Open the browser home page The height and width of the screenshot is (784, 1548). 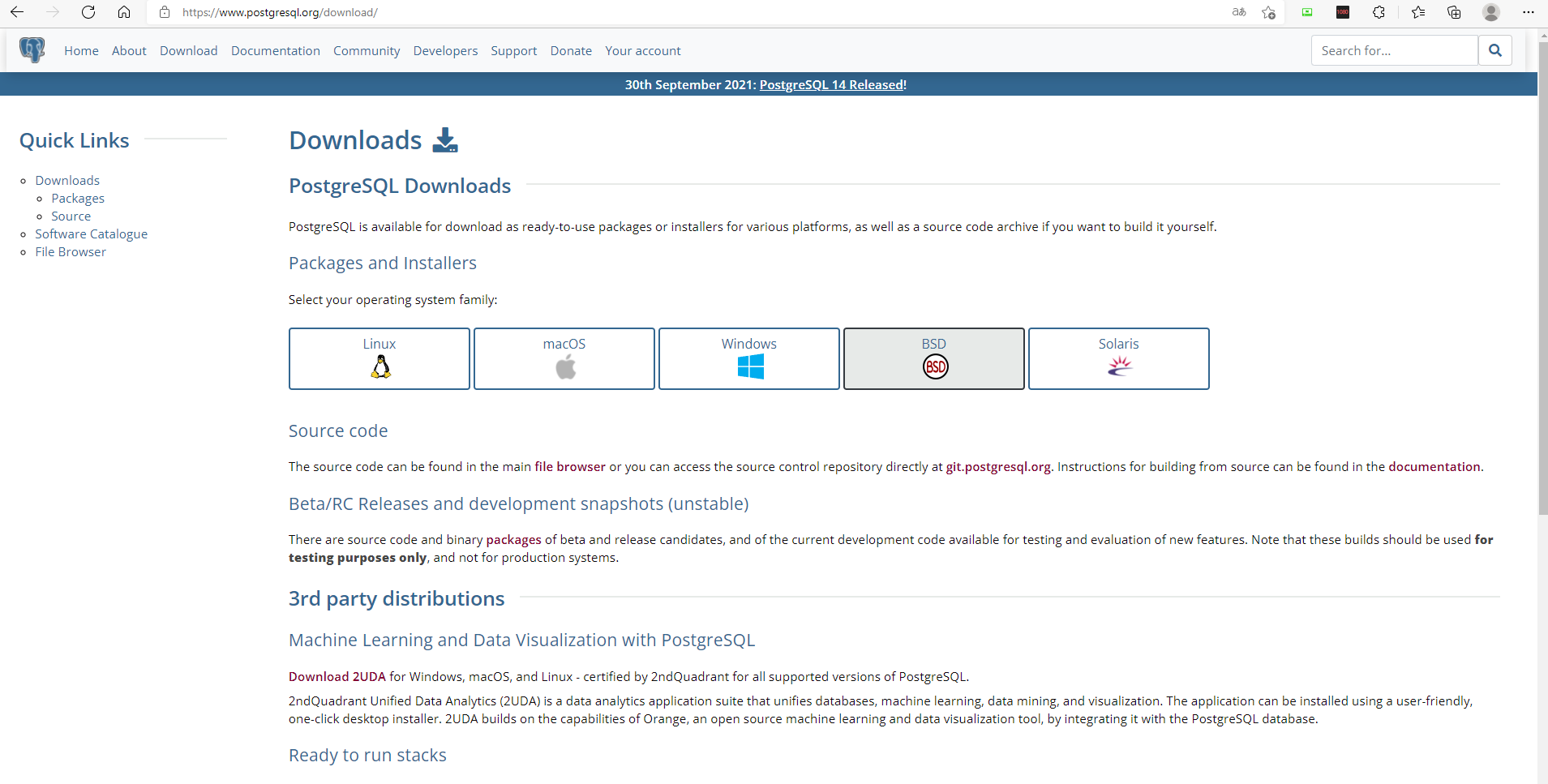124,12
